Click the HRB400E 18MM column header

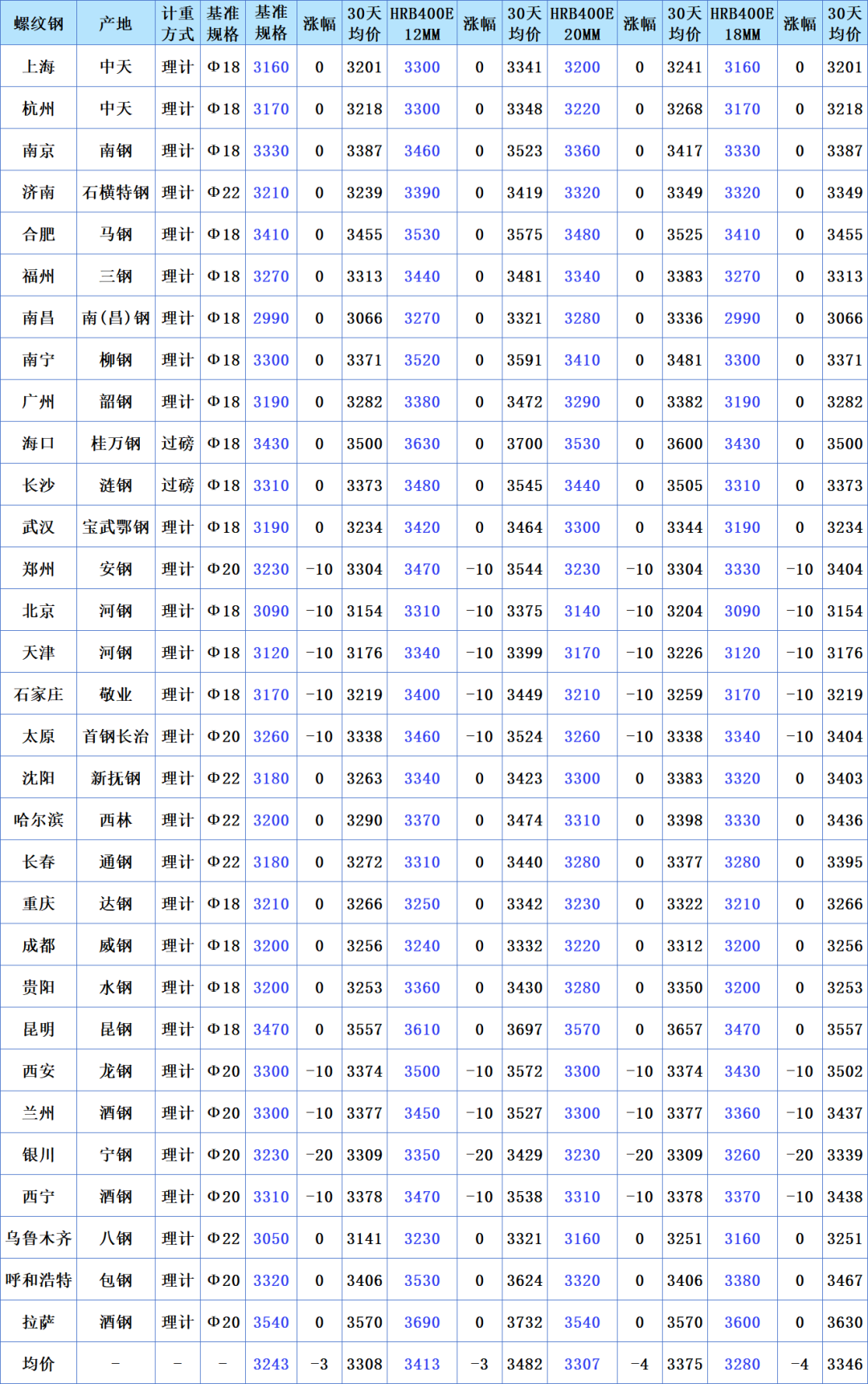[x=742, y=23]
